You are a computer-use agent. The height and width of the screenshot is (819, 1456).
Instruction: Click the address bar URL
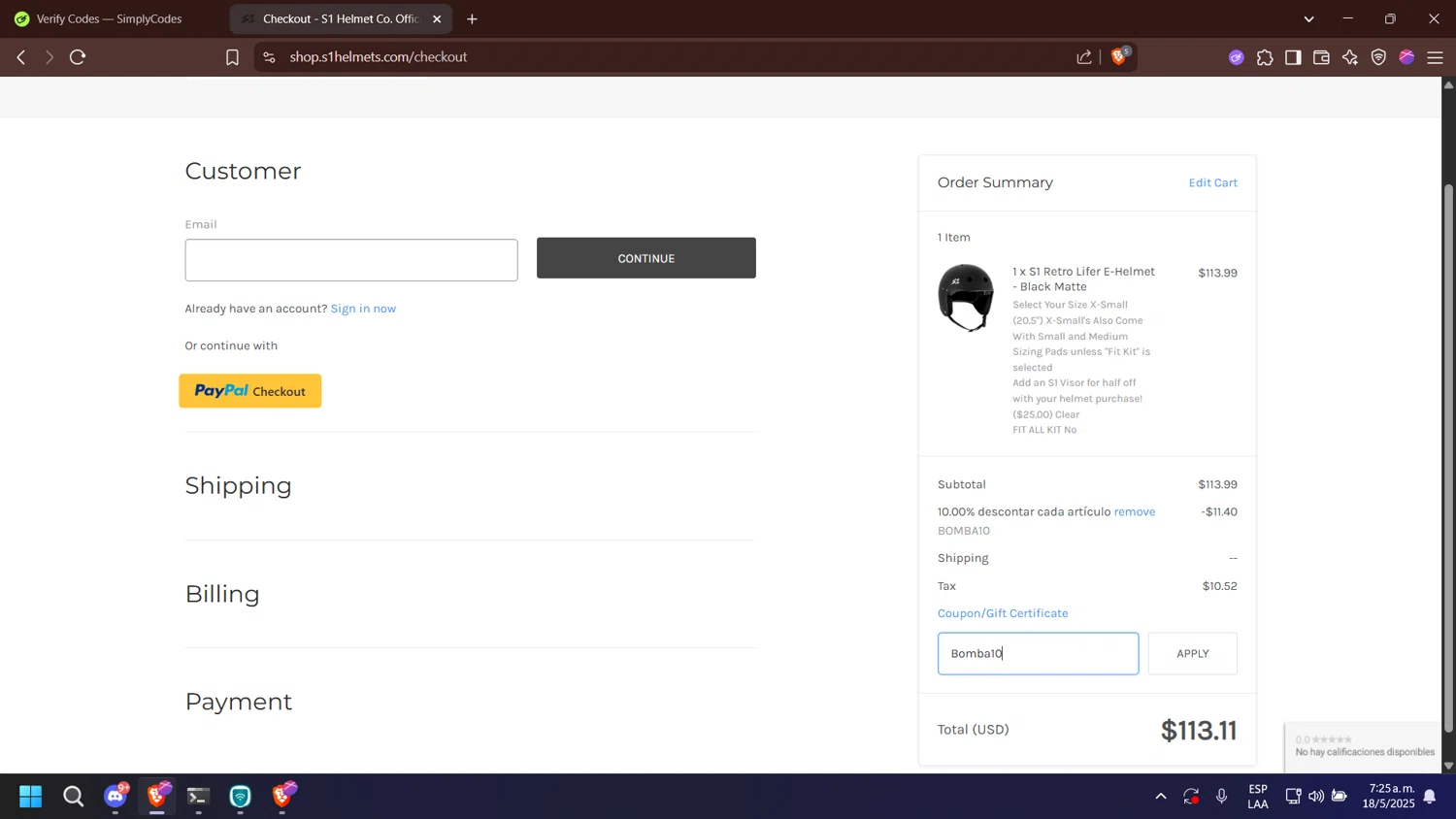pos(378,57)
